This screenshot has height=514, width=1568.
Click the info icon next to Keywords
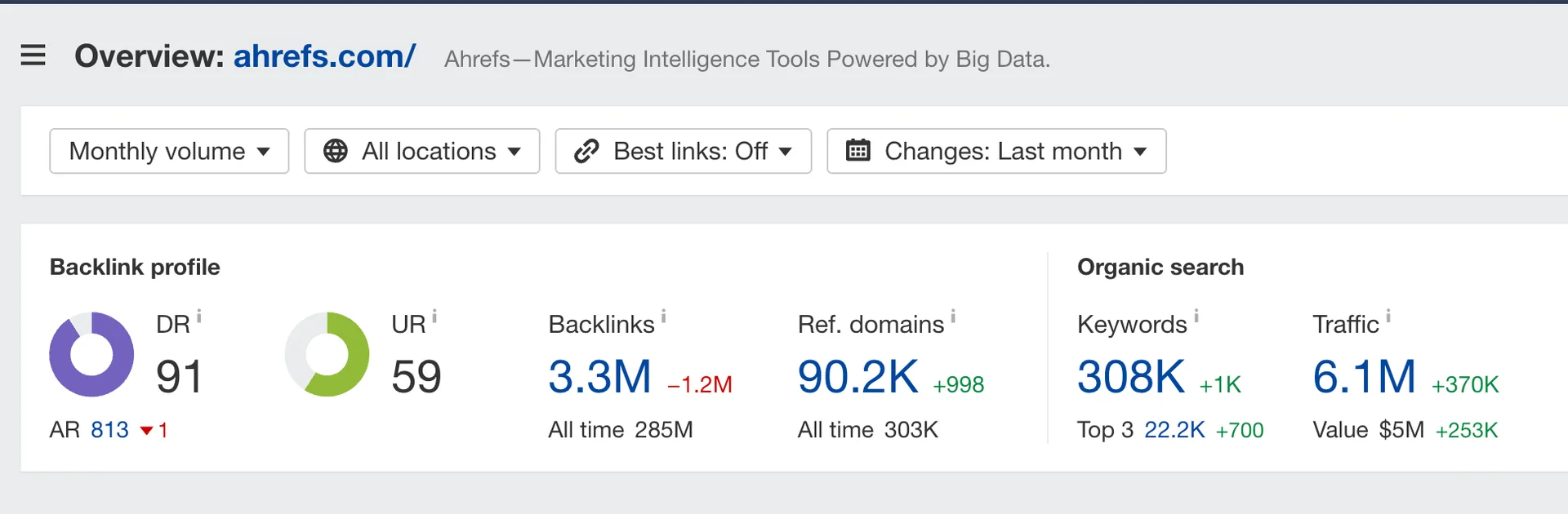pyautogui.click(x=1196, y=314)
